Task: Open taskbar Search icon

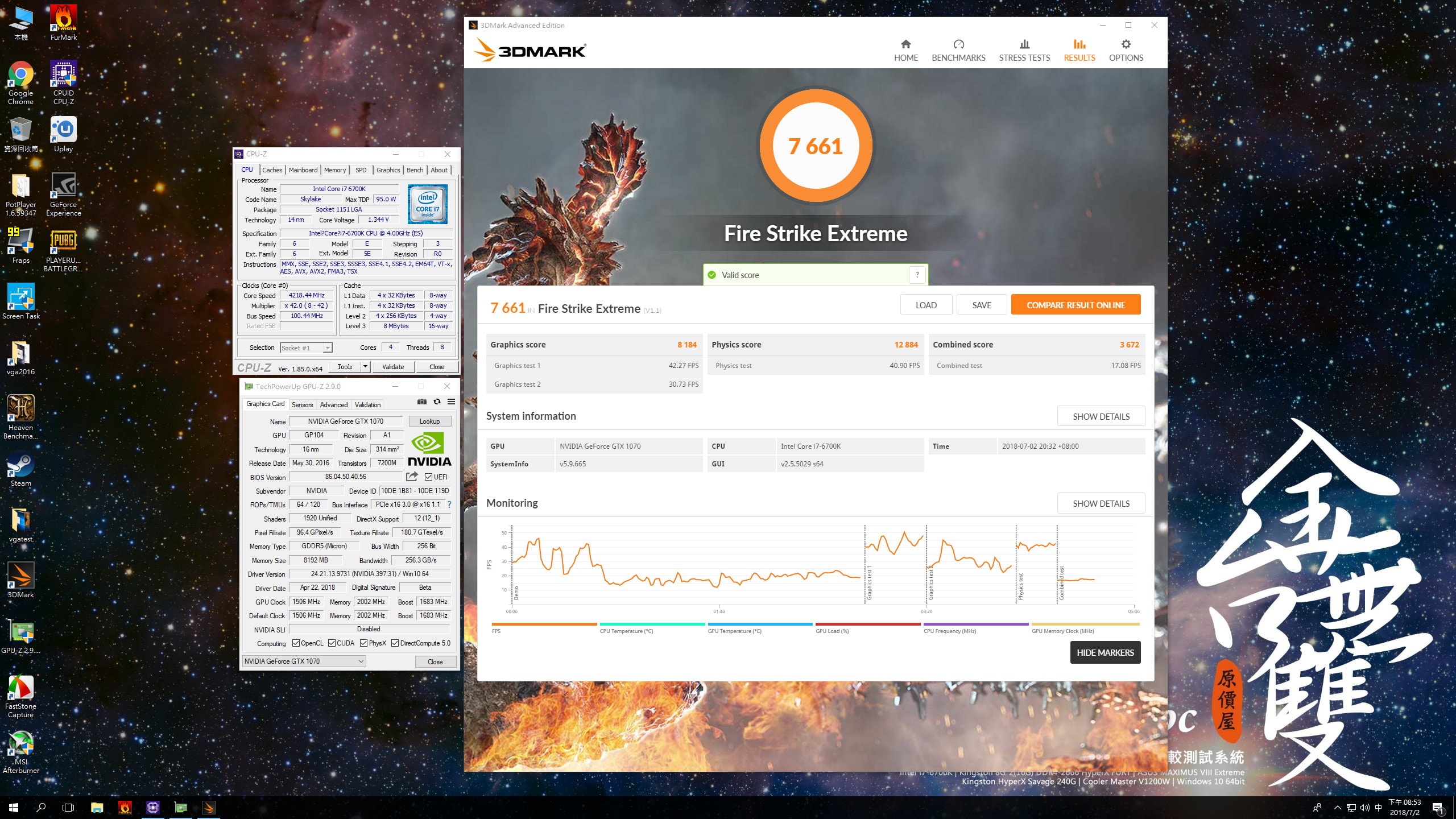Action: 41,807
